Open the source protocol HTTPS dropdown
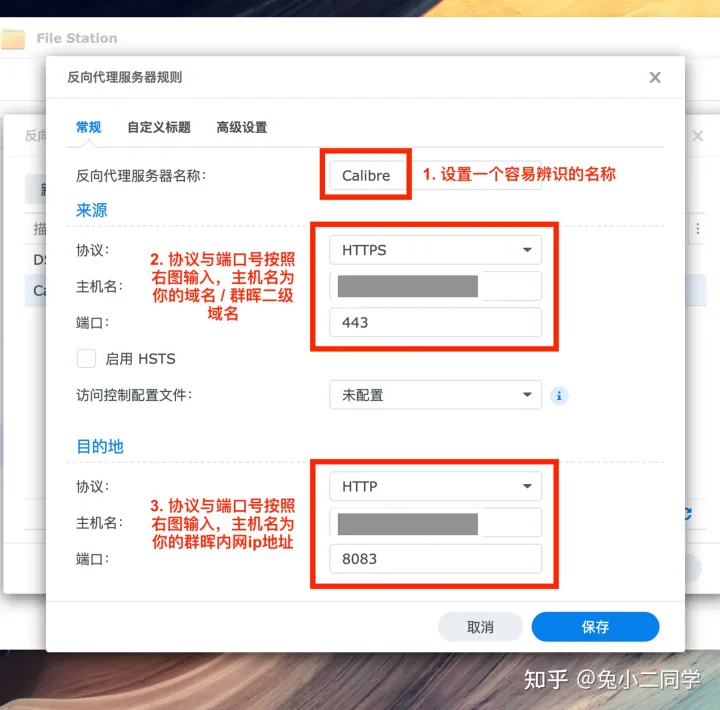This screenshot has height=710, width=720. pyautogui.click(x=435, y=250)
